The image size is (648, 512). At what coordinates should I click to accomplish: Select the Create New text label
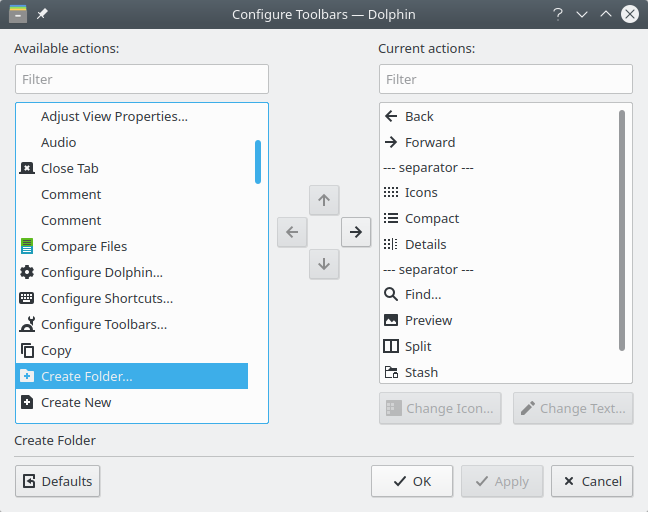[76, 402]
